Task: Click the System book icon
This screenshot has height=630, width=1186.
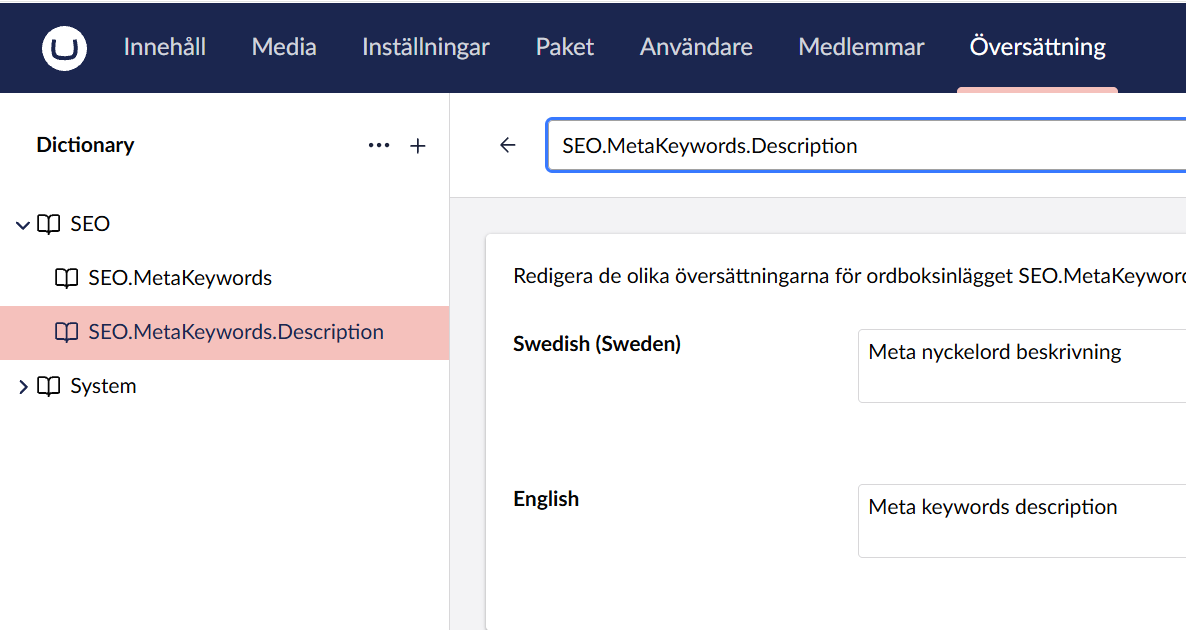Action: (49, 386)
